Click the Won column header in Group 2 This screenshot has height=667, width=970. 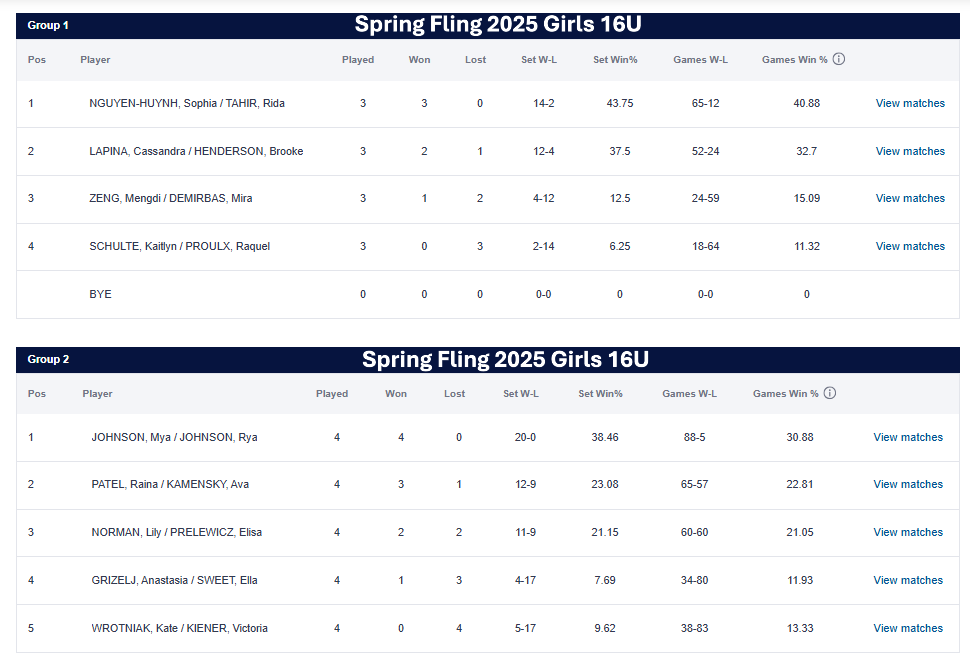[x=396, y=394]
